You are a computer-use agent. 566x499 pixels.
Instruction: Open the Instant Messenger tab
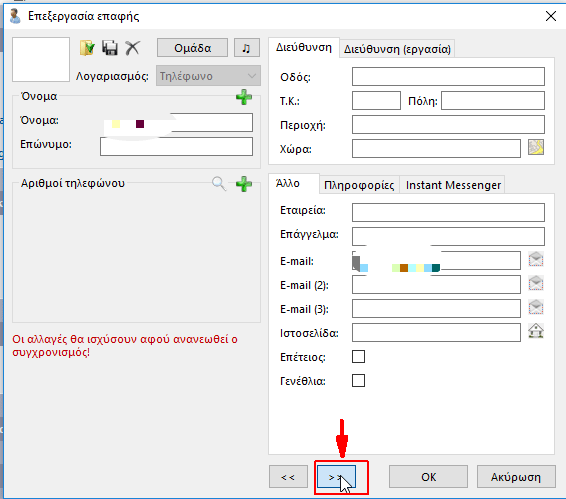click(x=453, y=185)
